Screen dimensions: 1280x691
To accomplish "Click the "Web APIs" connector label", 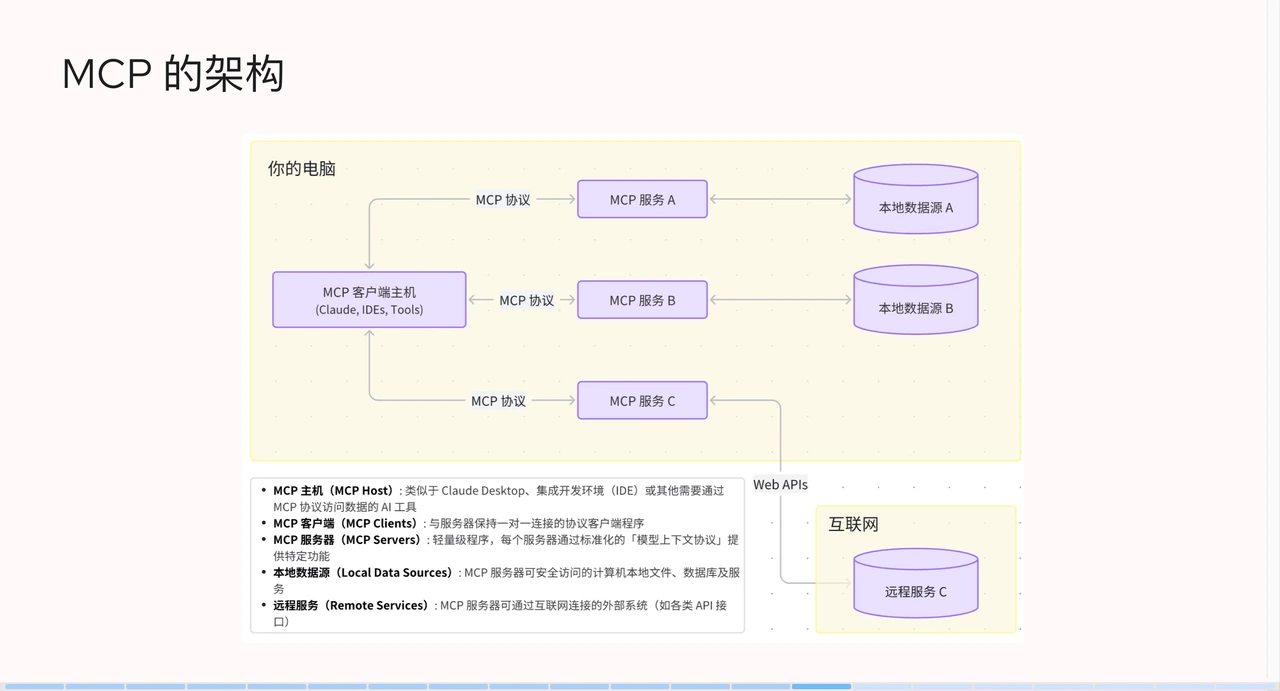I will 781,484.
